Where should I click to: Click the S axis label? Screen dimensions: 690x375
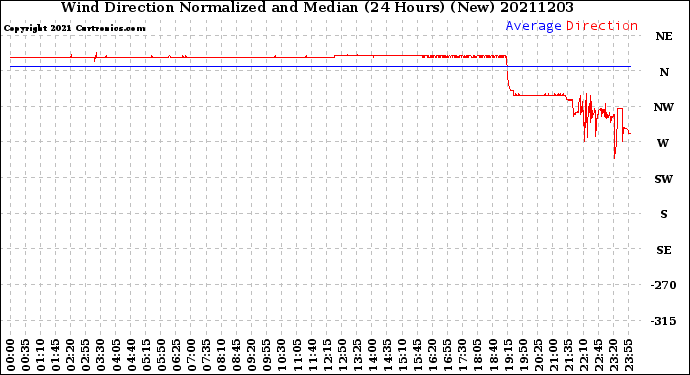point(664,214)
